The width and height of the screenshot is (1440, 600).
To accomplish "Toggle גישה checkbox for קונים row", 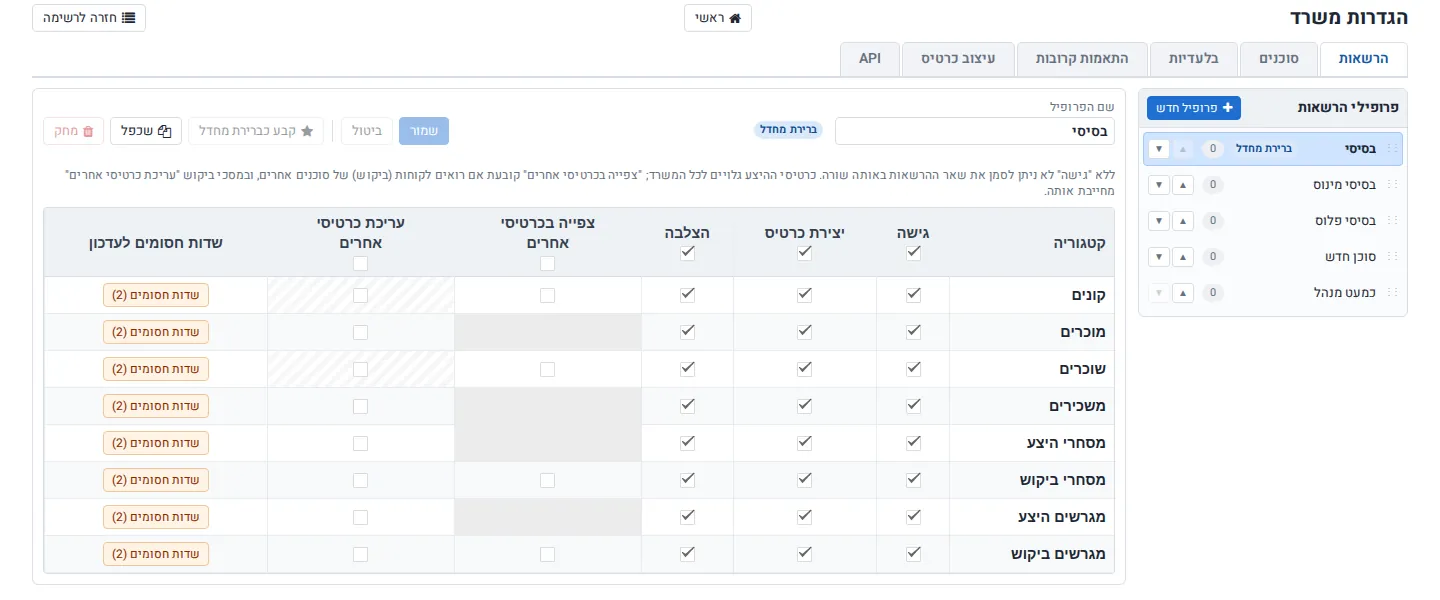I will tap(913, 295).
